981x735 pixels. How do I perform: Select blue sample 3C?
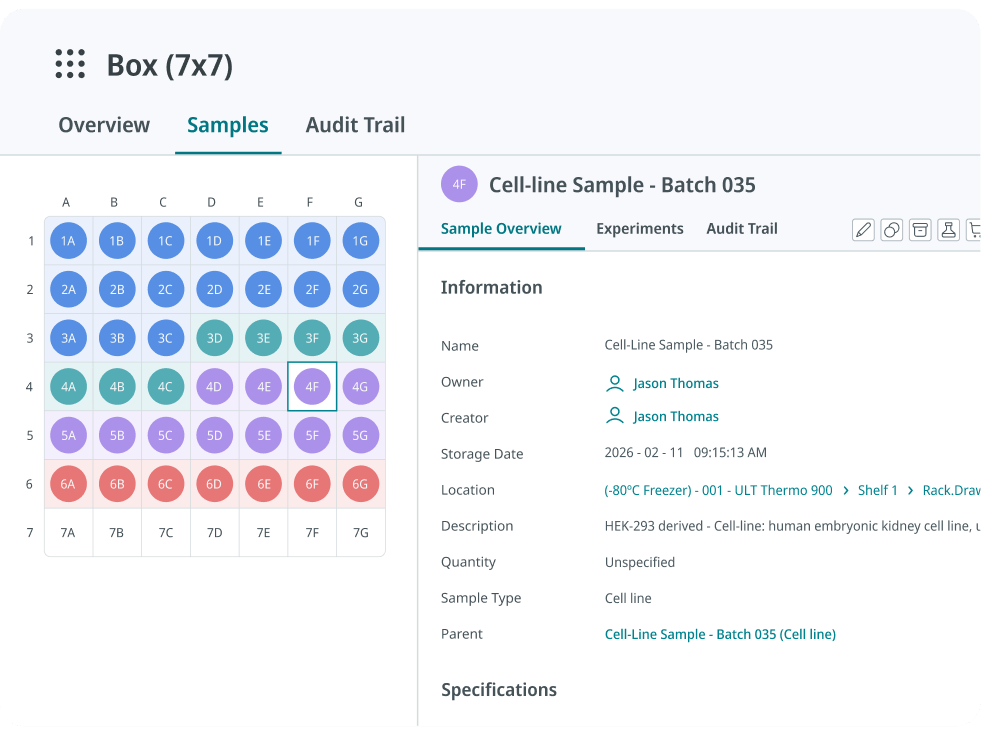pos(166,338)
